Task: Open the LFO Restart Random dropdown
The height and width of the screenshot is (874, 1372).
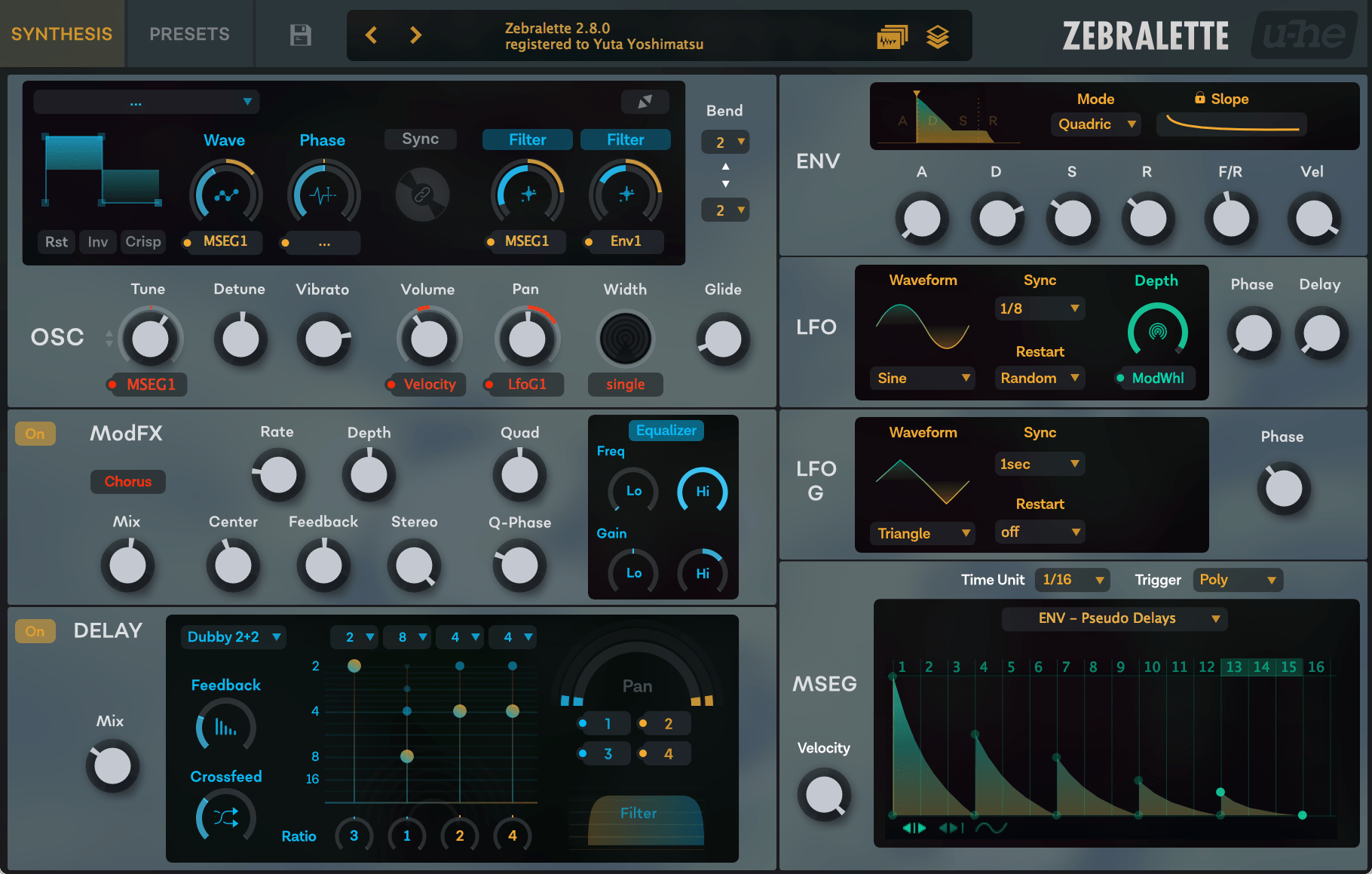Action: [x=1040, y=378]
